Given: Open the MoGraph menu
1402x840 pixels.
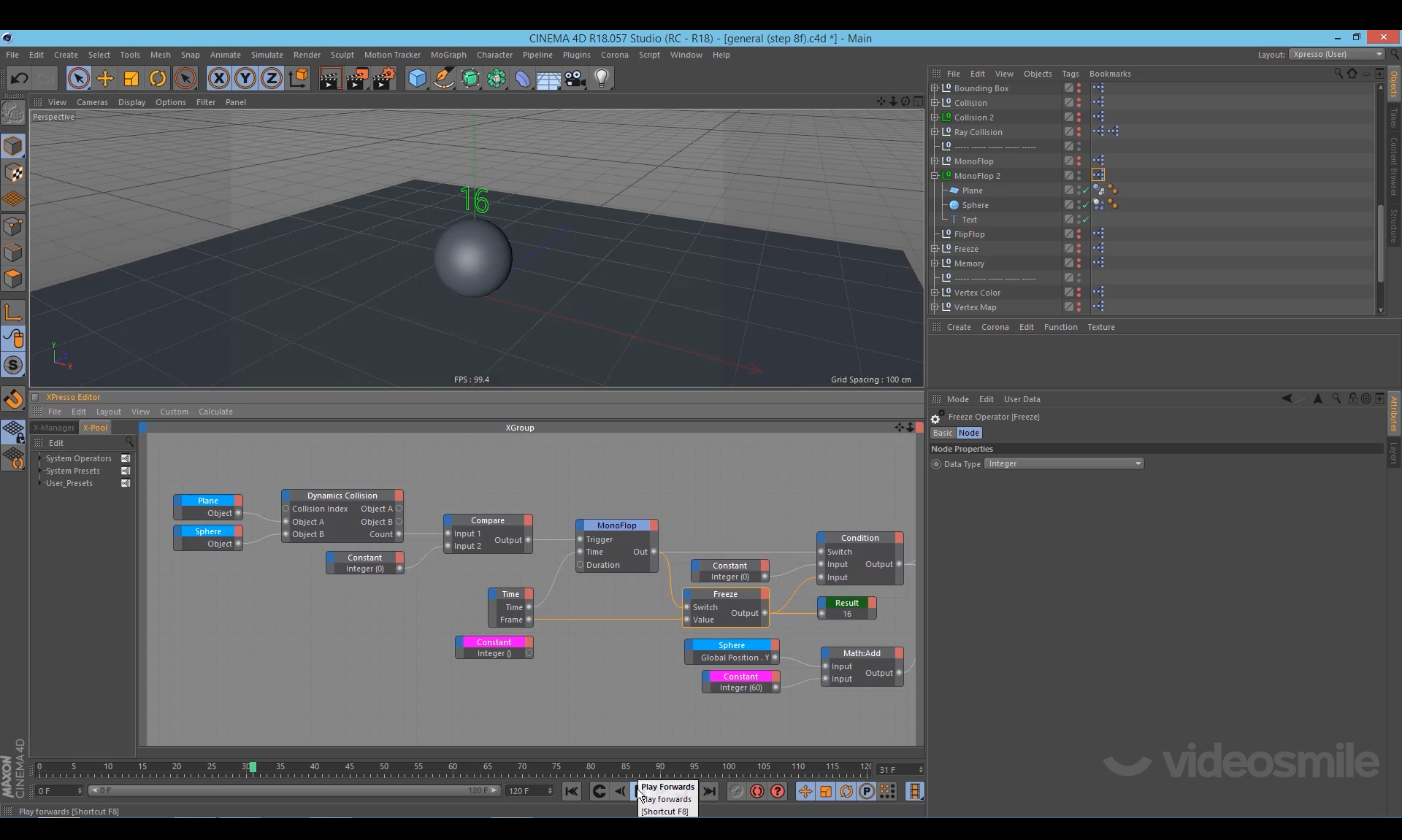Looking at the screenshot, I should 448,55.
